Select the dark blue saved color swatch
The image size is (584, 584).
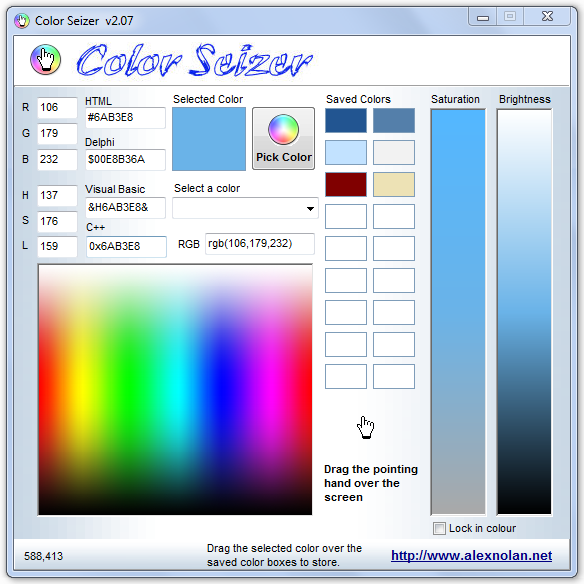[346, 120]
